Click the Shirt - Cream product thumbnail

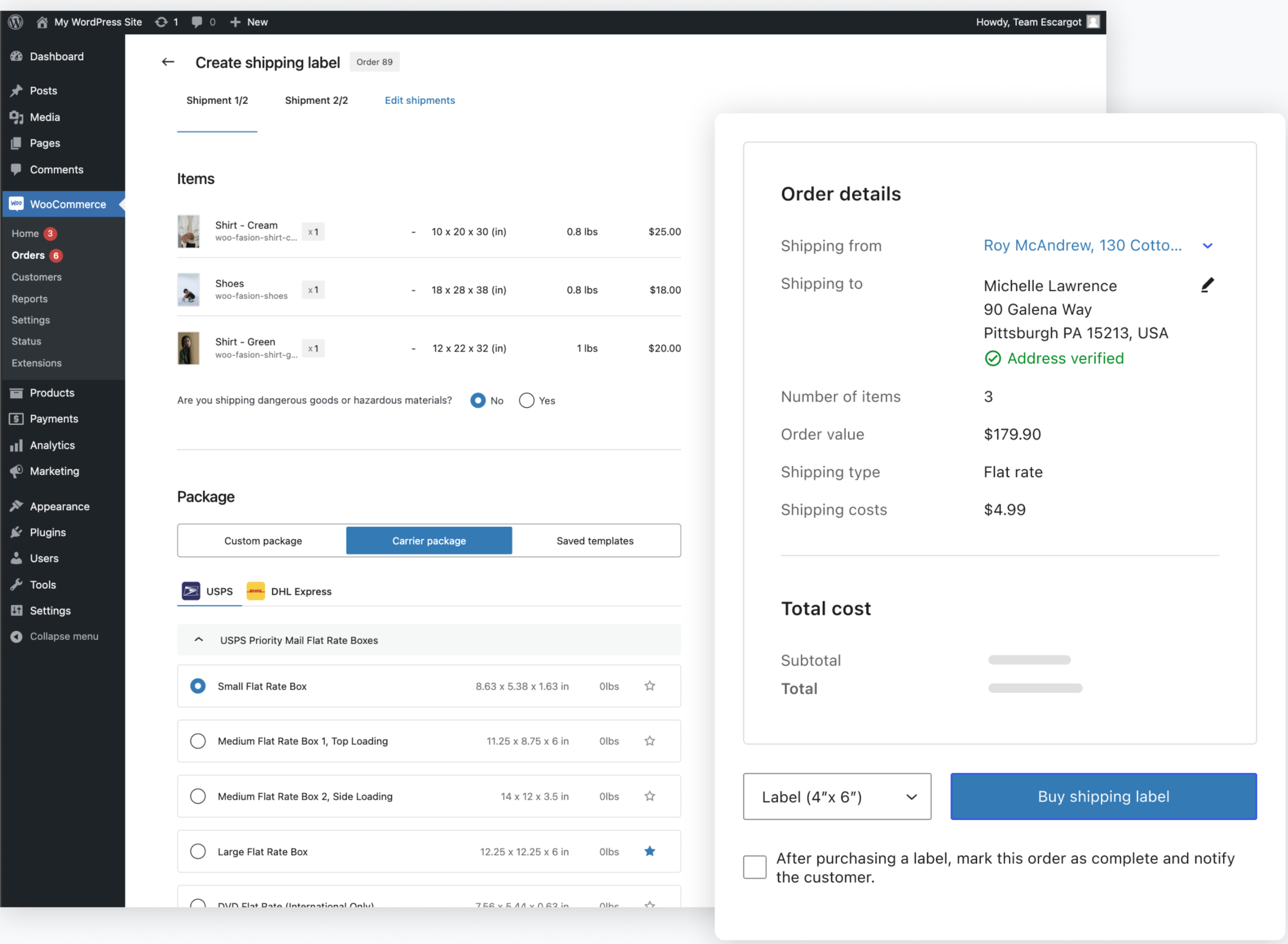[189, 231]
